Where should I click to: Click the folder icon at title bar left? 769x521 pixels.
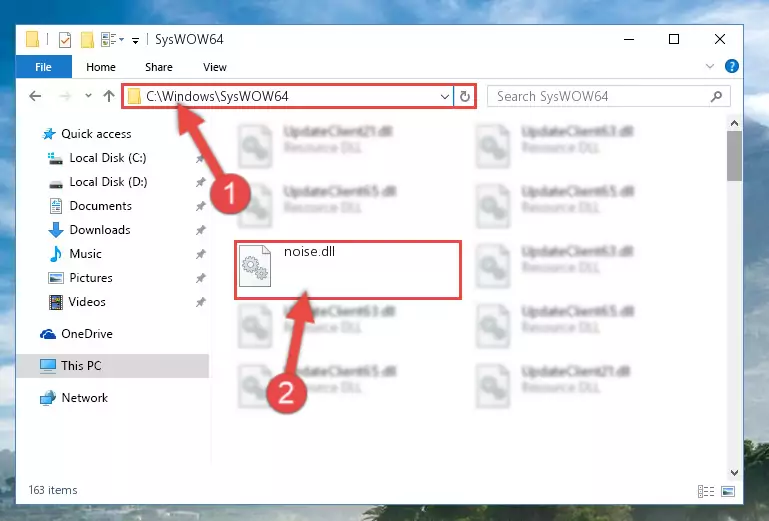click(x=32, y=39)
